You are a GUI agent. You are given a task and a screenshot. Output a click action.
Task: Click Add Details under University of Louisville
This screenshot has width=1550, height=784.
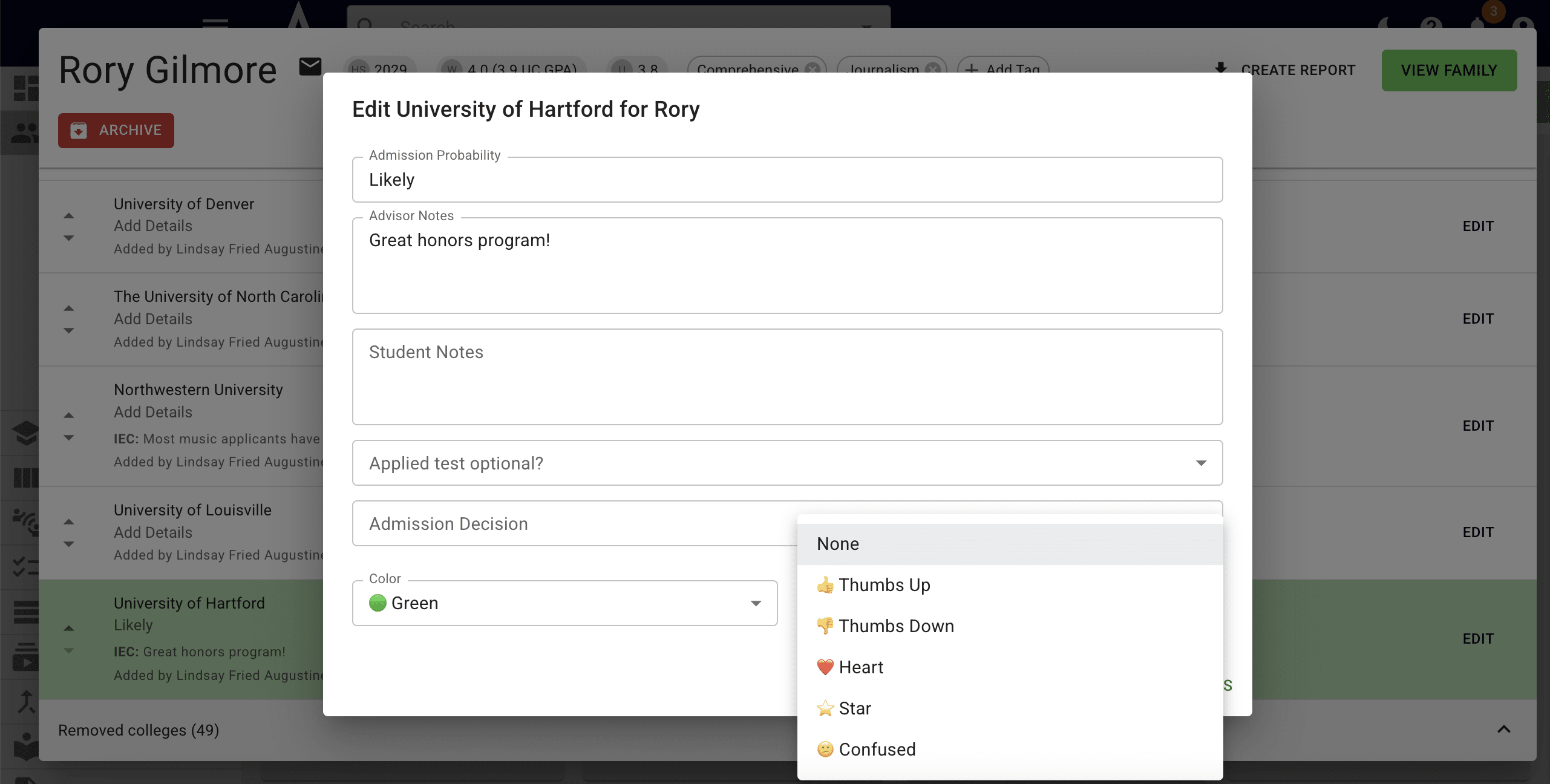click(x=153, y=532)
